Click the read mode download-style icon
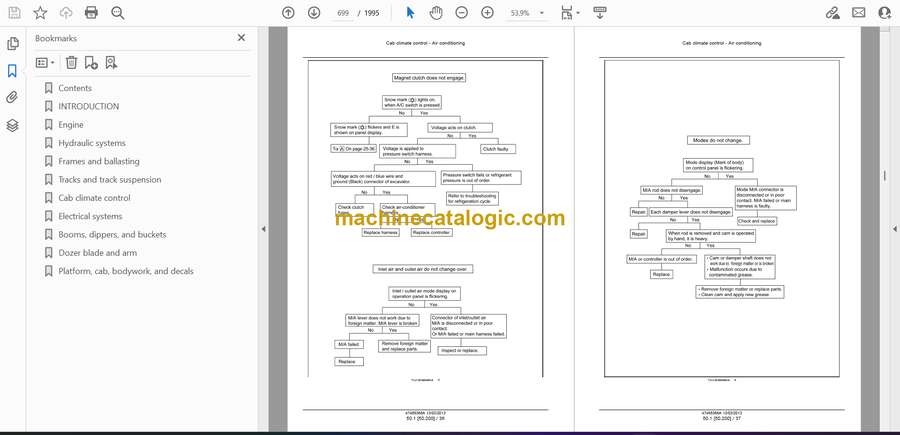900x435 pixels. [x=600, y=13]
